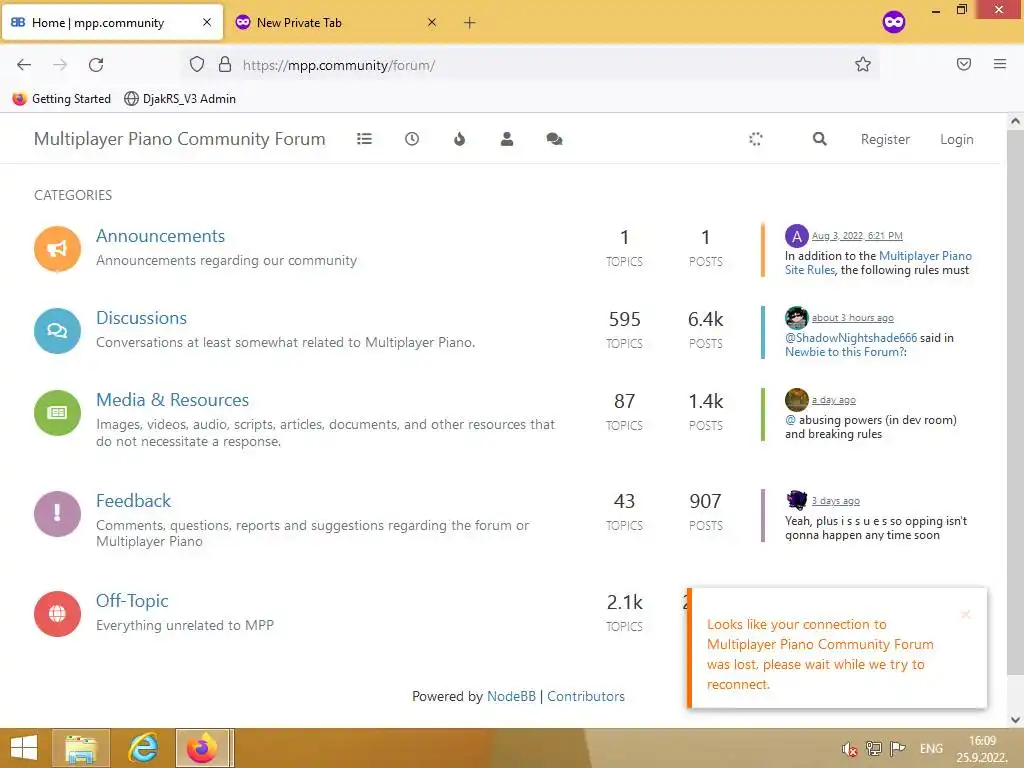Click 'about 3 hours ago' timestamp

[852, 318]
